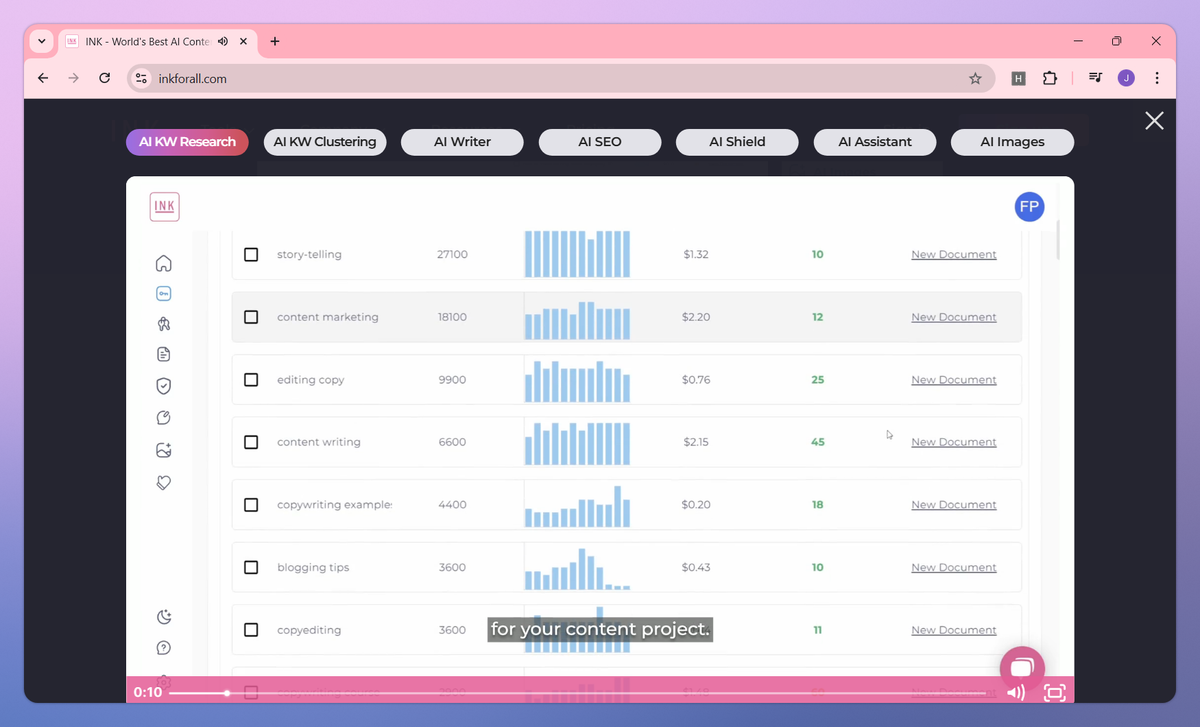Viewport: 1200px width, 727px height.
Task: Open the FP user avatar
Action: [x=1029, y=207]
